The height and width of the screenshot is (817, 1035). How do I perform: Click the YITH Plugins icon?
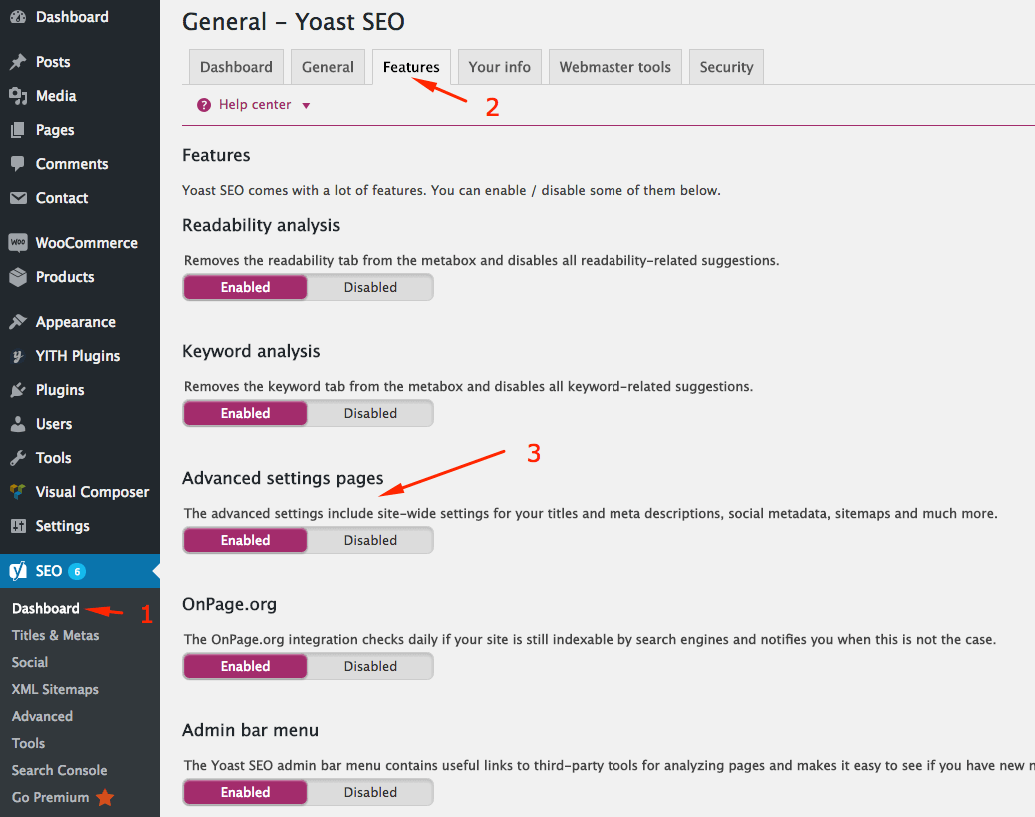[x=18, y=356]
